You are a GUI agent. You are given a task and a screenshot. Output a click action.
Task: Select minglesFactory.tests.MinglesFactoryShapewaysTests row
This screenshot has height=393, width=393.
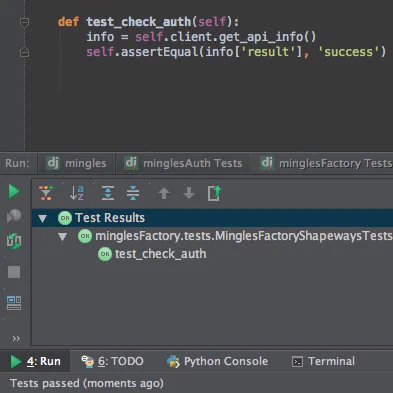[x=212, y=236]
